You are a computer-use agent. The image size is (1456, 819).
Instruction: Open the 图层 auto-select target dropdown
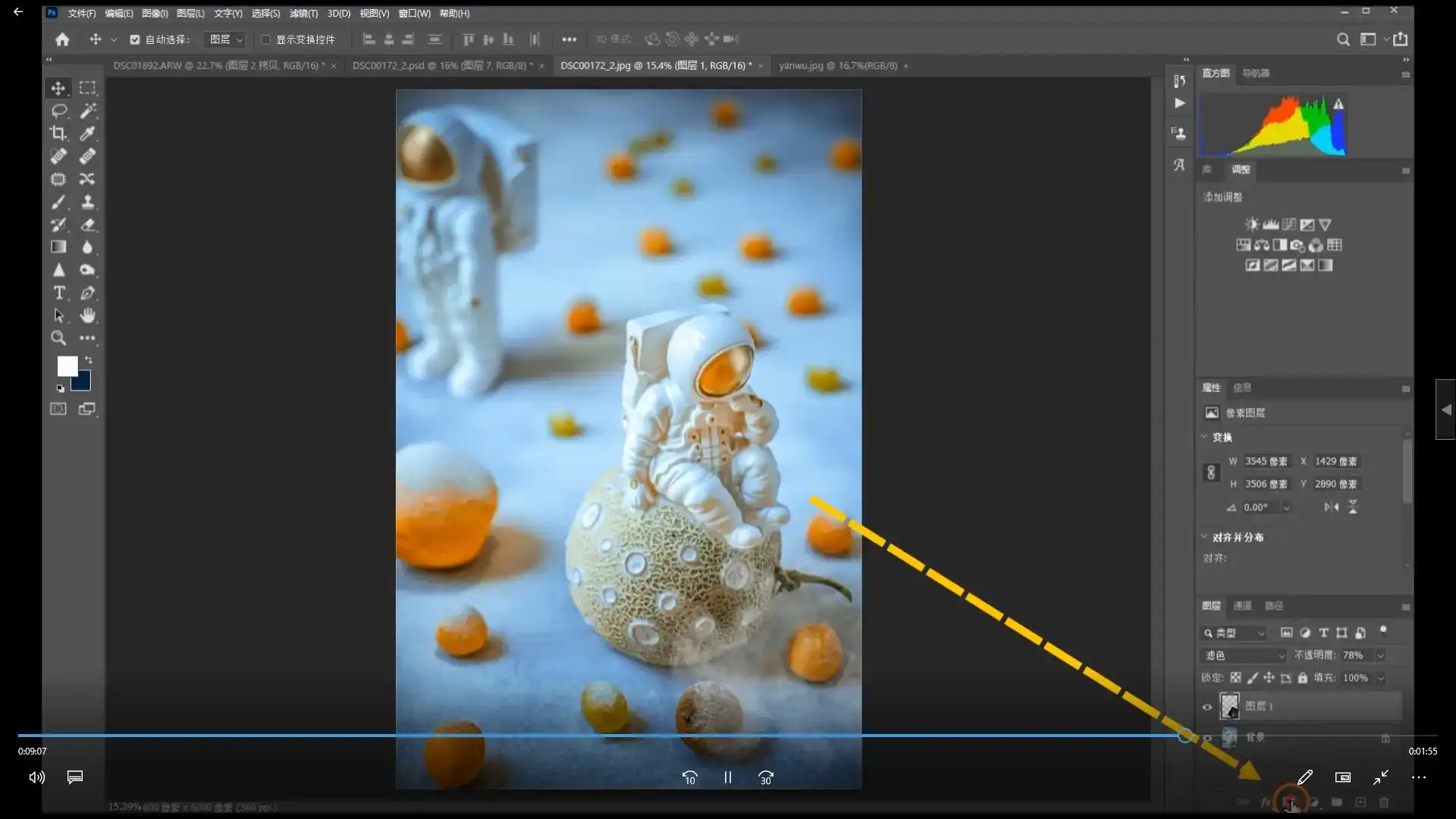(226, 39)
